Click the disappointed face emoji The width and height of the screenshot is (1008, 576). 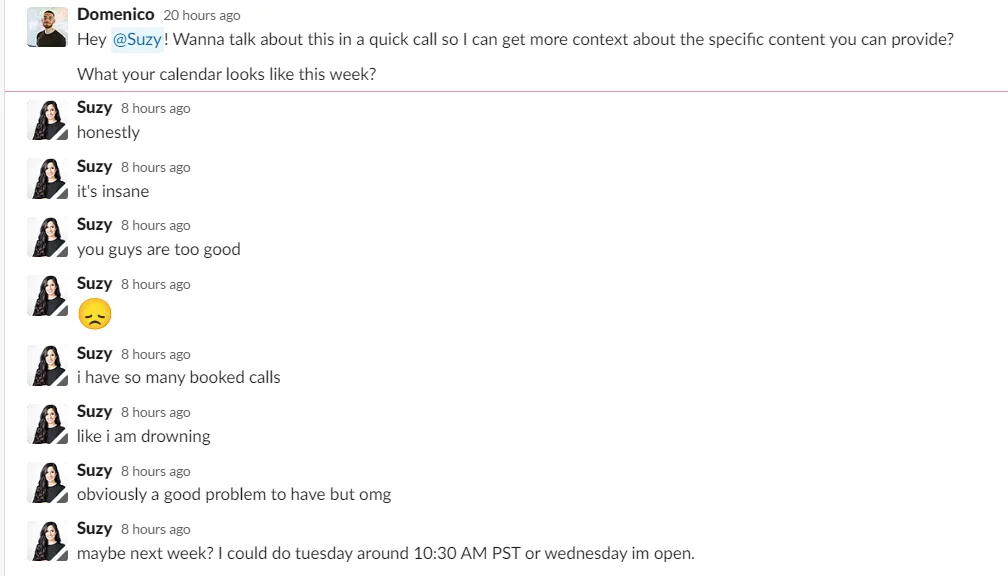(x=94, y=314)
